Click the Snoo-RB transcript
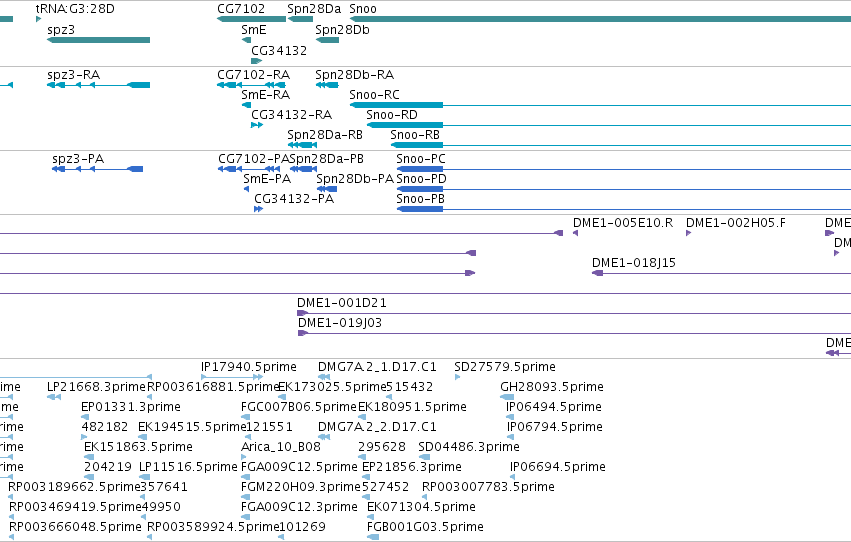 click(x=621, y=145)
